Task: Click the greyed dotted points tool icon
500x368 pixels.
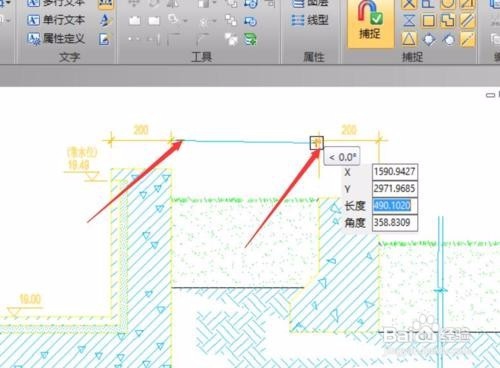Action: click(x=134, y=39)
